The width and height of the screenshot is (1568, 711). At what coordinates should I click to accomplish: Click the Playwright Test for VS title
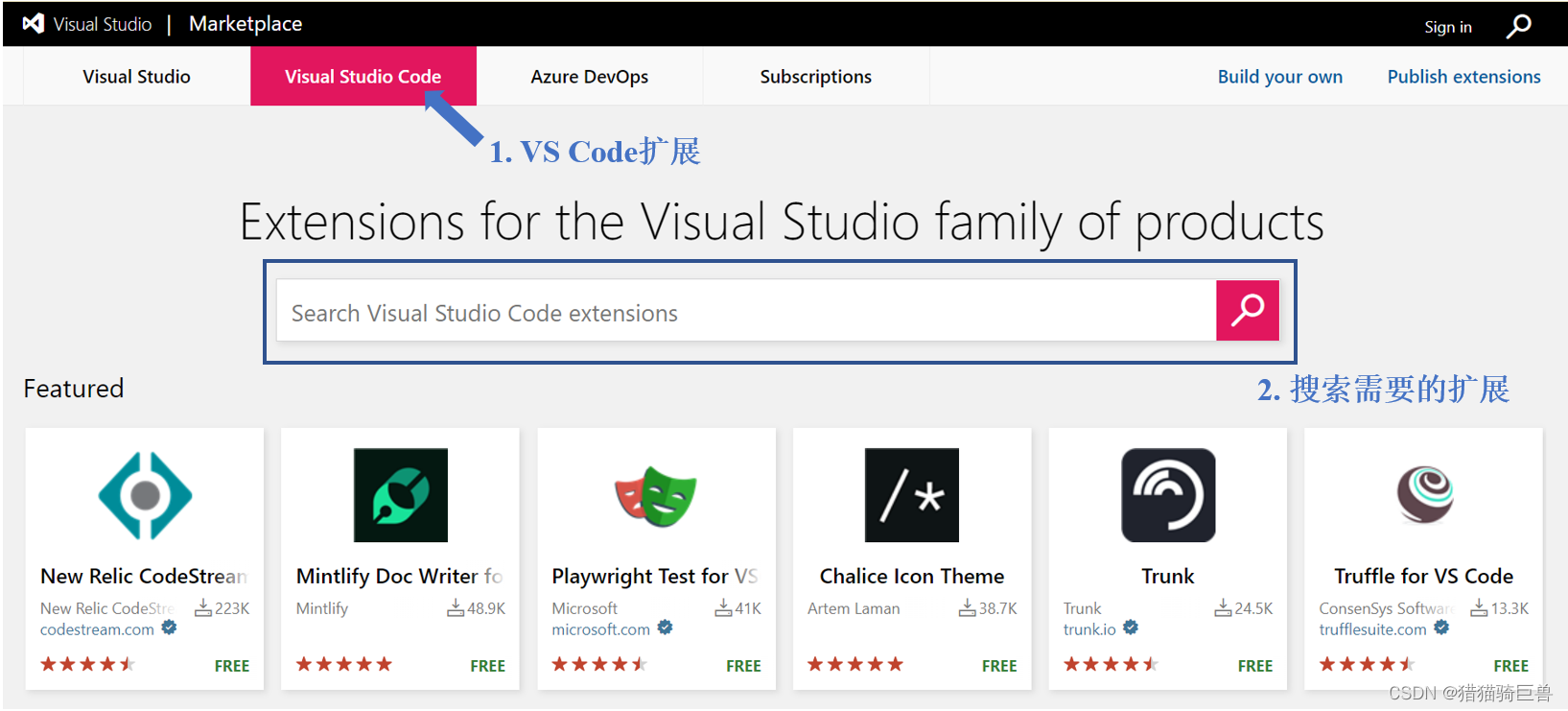(x=654, y=576)
